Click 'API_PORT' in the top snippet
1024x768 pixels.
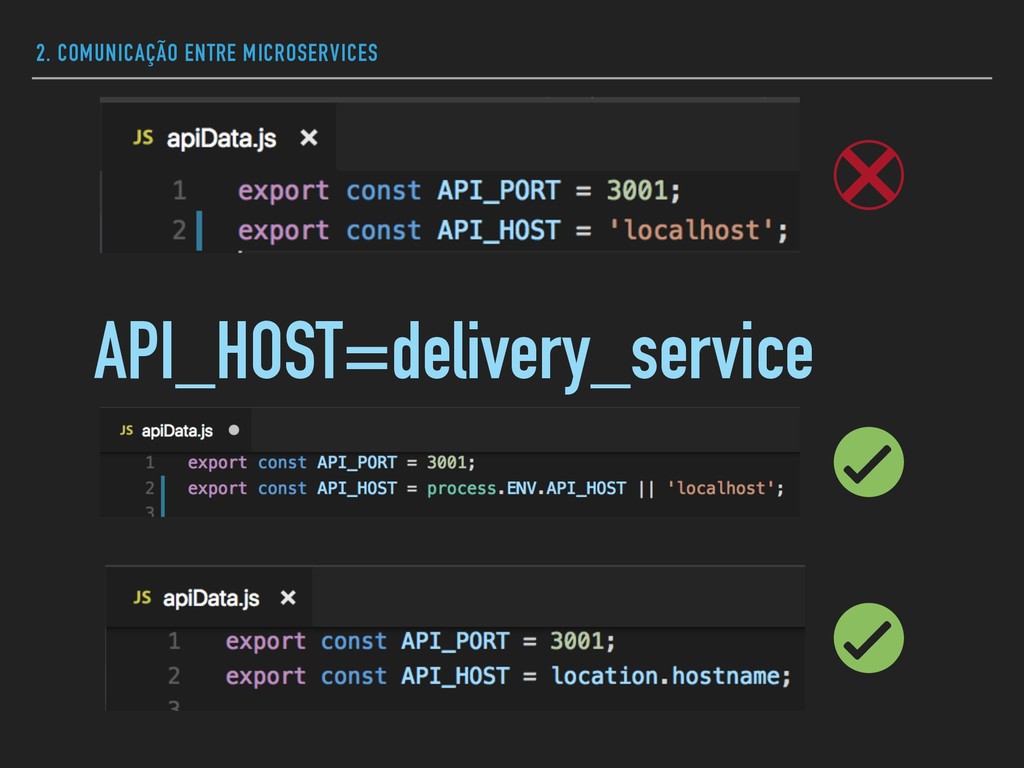click(x=498, y=191)
